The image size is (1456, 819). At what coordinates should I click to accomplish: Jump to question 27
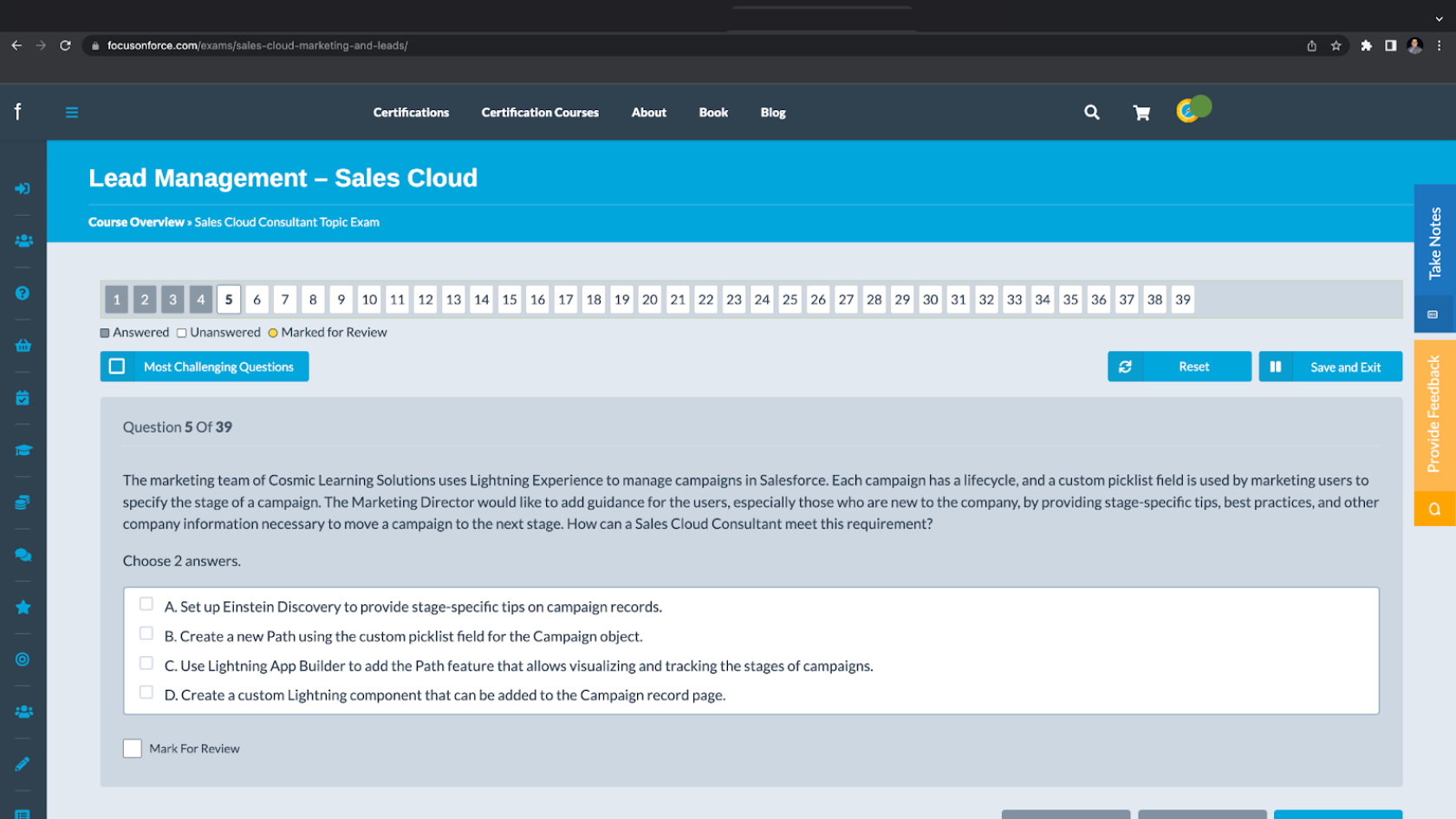click(x=846, y=300)
